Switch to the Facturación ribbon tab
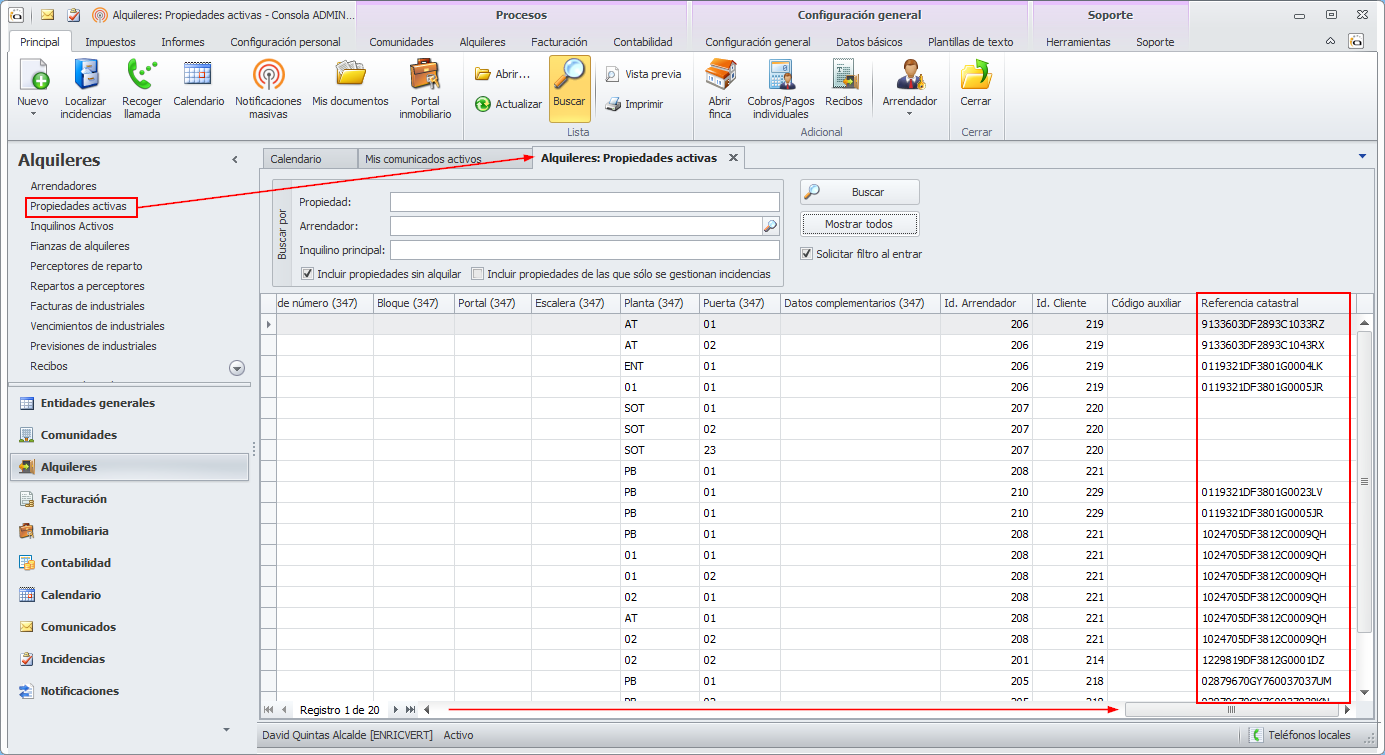The height and width of the screenshot is (755, 1385). coord(559,42)
